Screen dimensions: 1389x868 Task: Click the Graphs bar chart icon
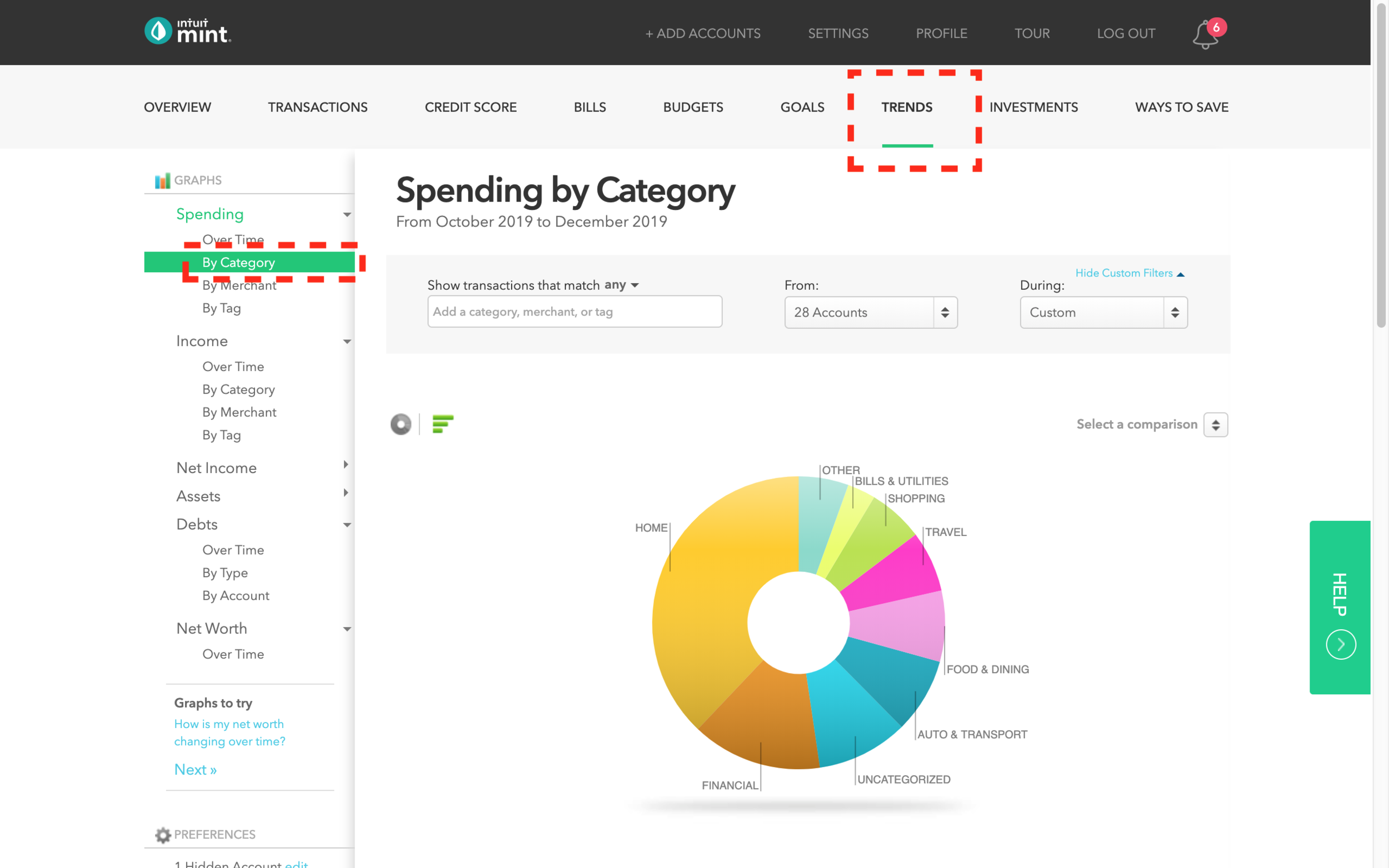pyautogui.click(x=162, y=180)
